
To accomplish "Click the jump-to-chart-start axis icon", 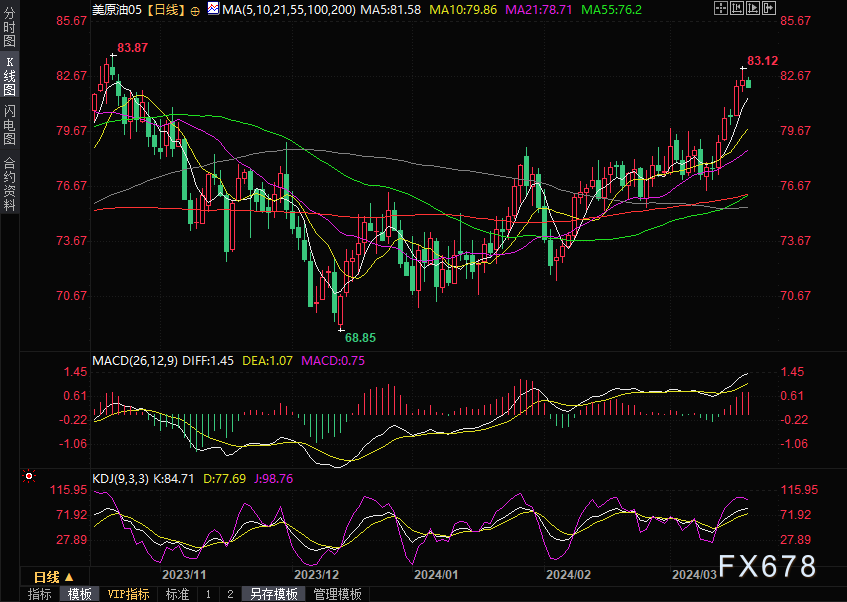I will click(x=737, y=8).
